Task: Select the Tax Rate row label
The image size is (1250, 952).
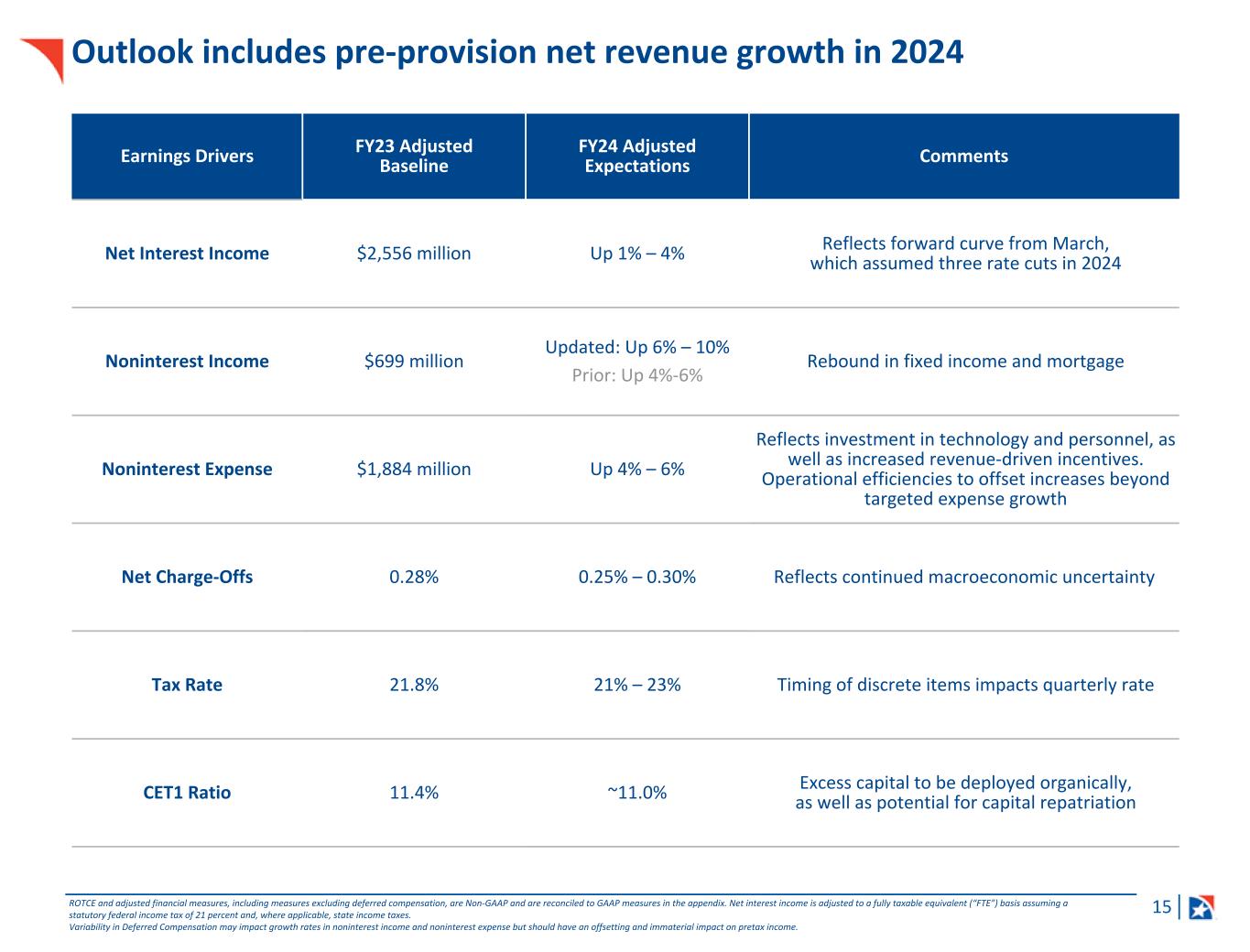Action: pos(187,686)
